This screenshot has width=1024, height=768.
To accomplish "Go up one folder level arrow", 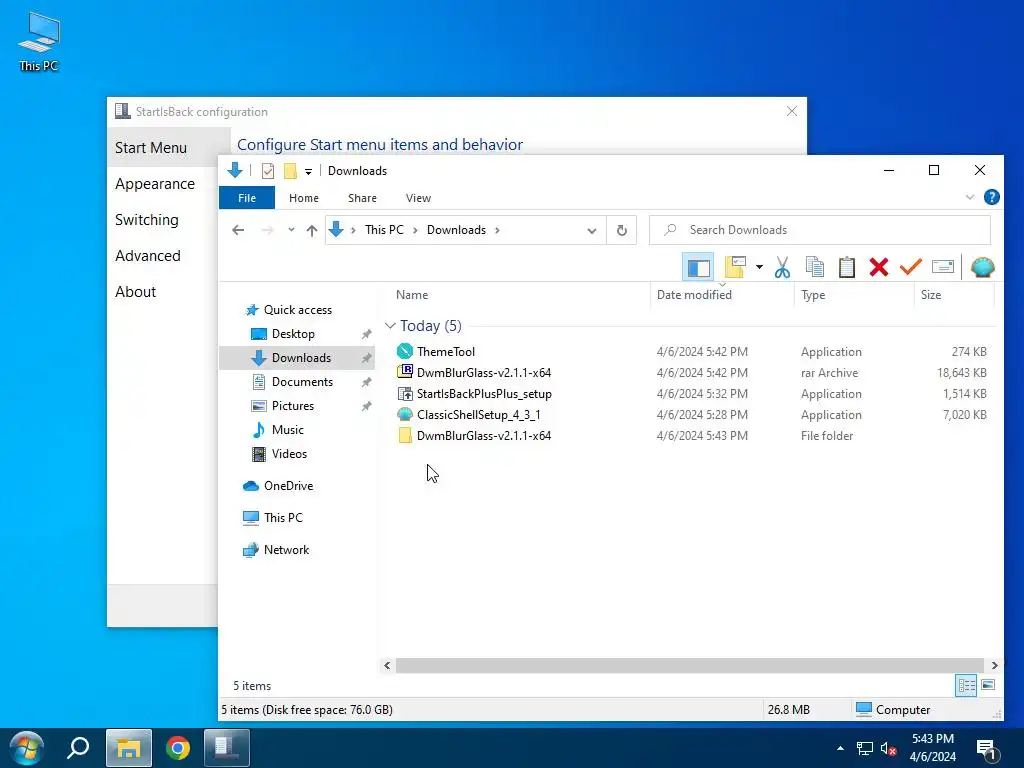I will [312, 230].
